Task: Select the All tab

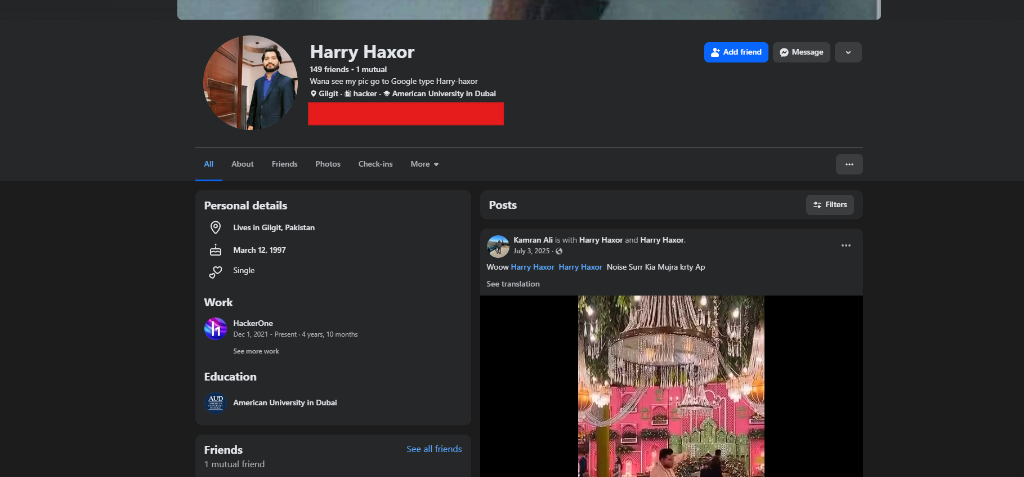Action: 208,164
